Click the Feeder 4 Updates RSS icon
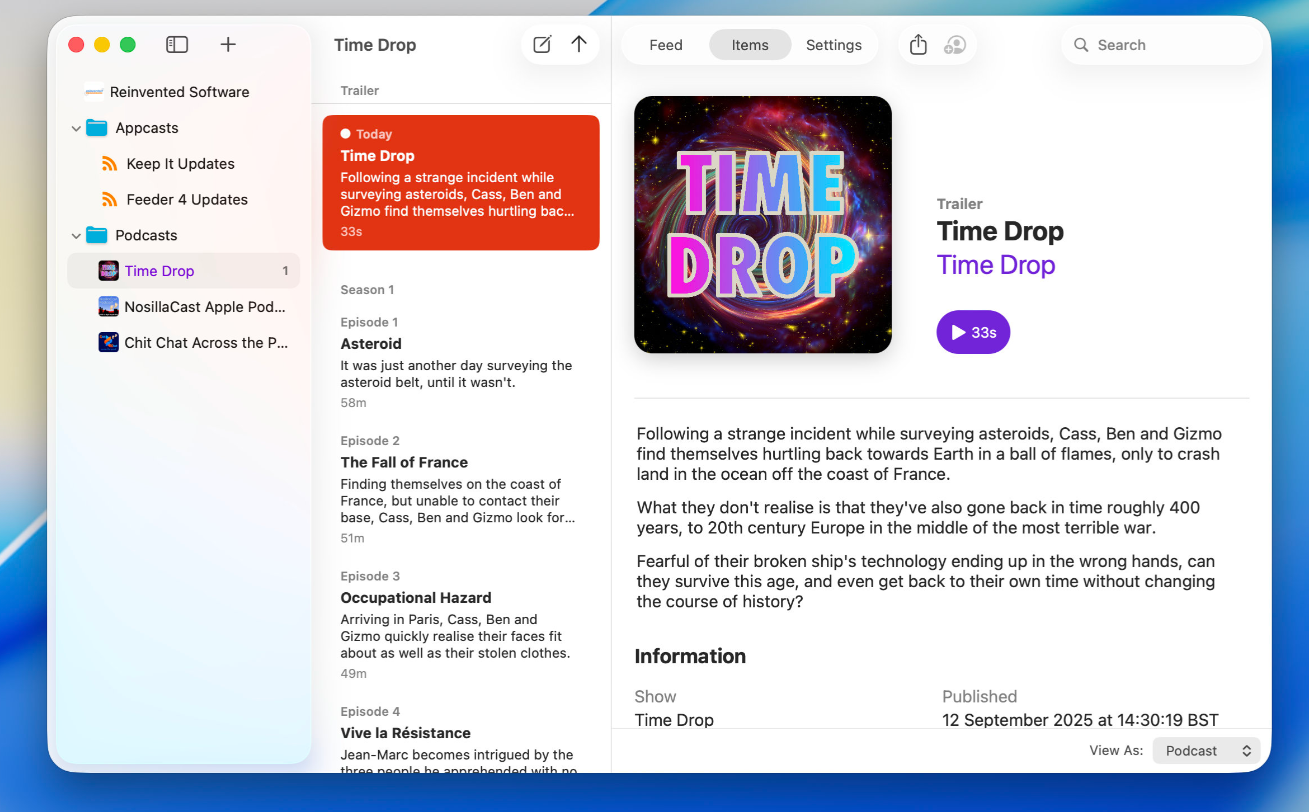 click(110, 200)
